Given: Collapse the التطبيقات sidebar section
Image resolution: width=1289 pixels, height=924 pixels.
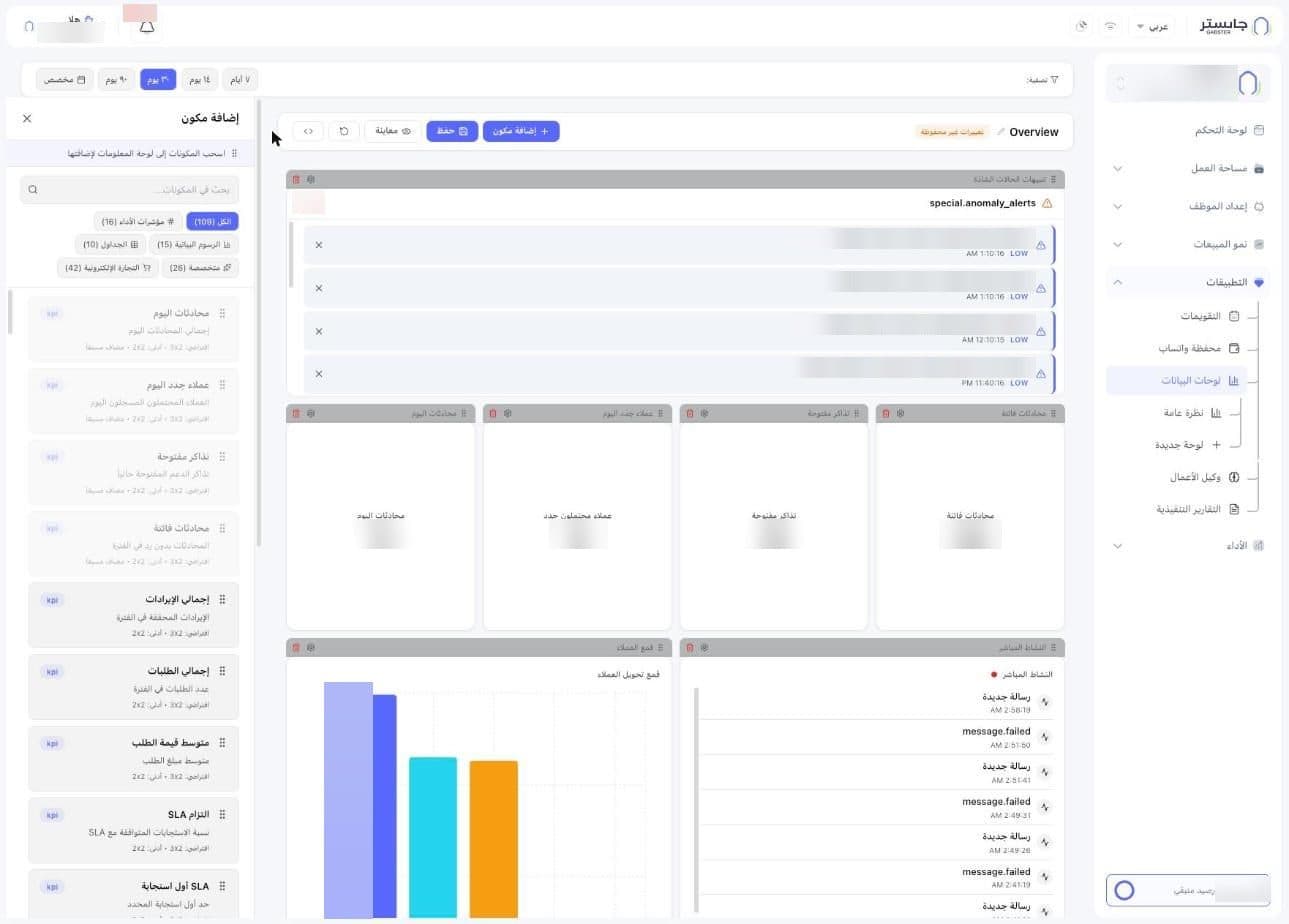Looking at the screenshot, I should tap(1187, 282).
